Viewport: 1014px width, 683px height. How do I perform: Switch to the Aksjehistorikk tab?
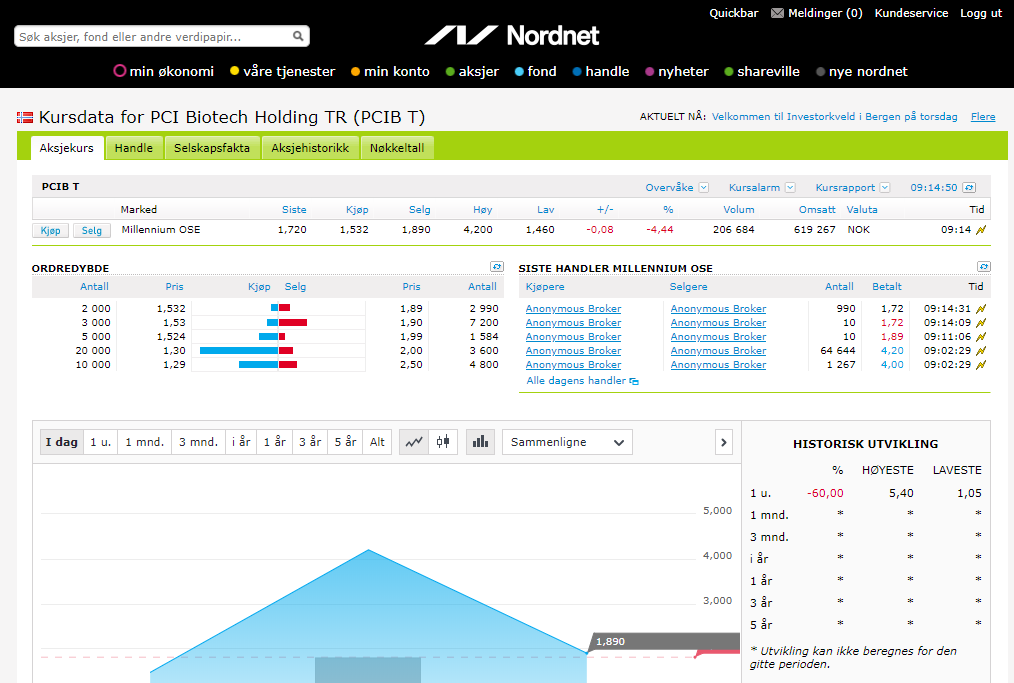(310, 148)
